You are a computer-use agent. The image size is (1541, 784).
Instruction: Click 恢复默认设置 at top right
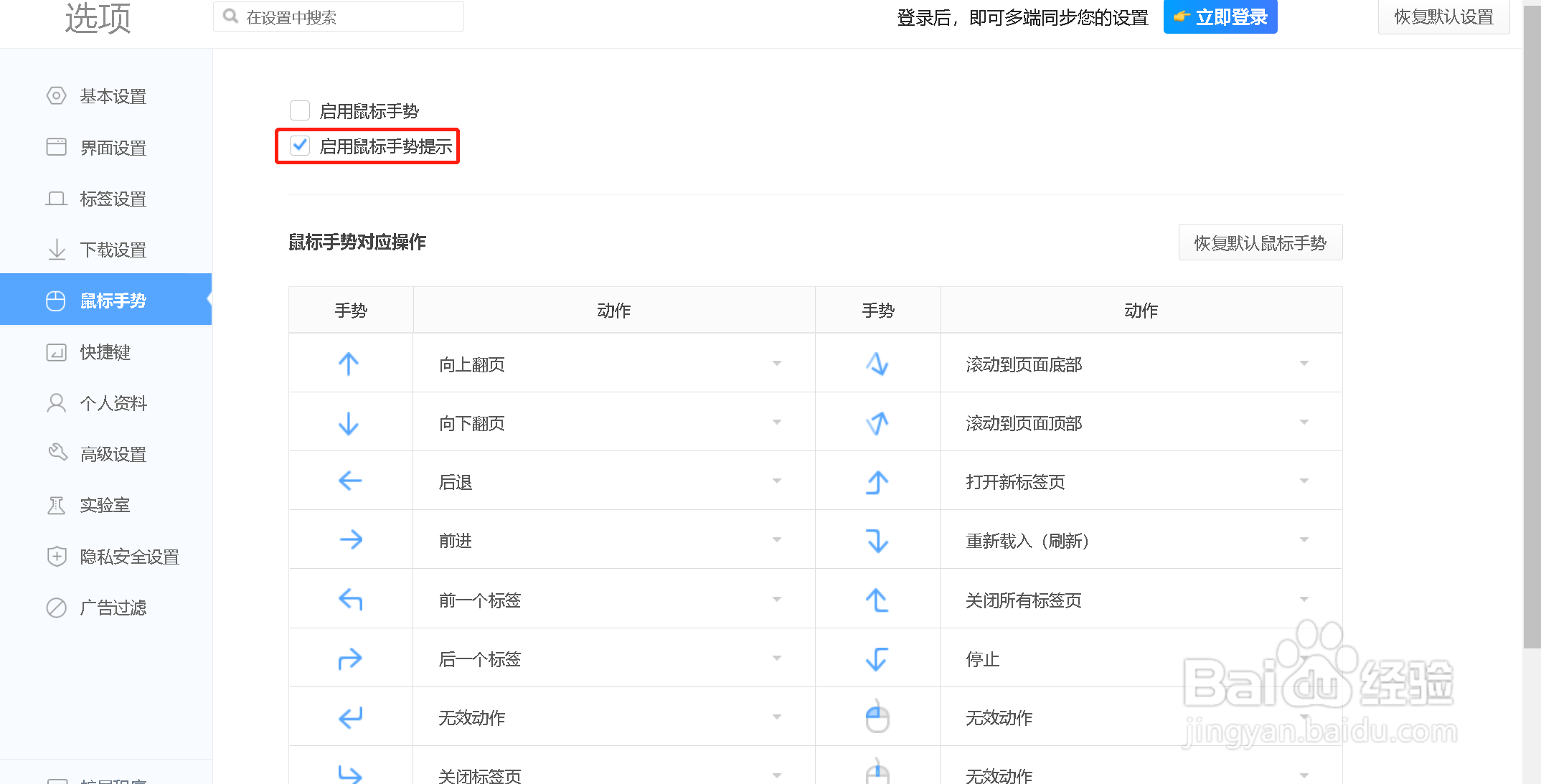(1443, 16)
